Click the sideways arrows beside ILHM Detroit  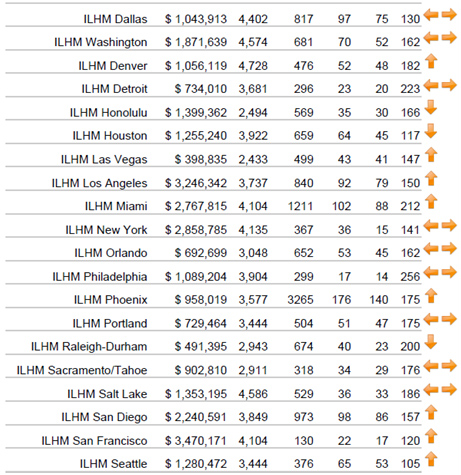click(x=440, y=85)
